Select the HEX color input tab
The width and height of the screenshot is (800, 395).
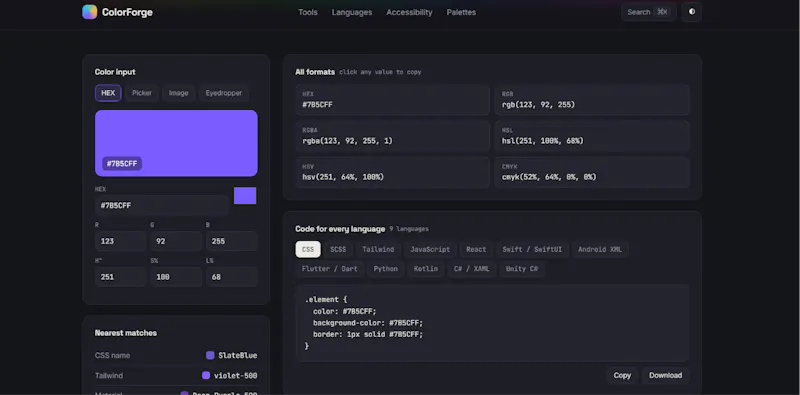108,93
